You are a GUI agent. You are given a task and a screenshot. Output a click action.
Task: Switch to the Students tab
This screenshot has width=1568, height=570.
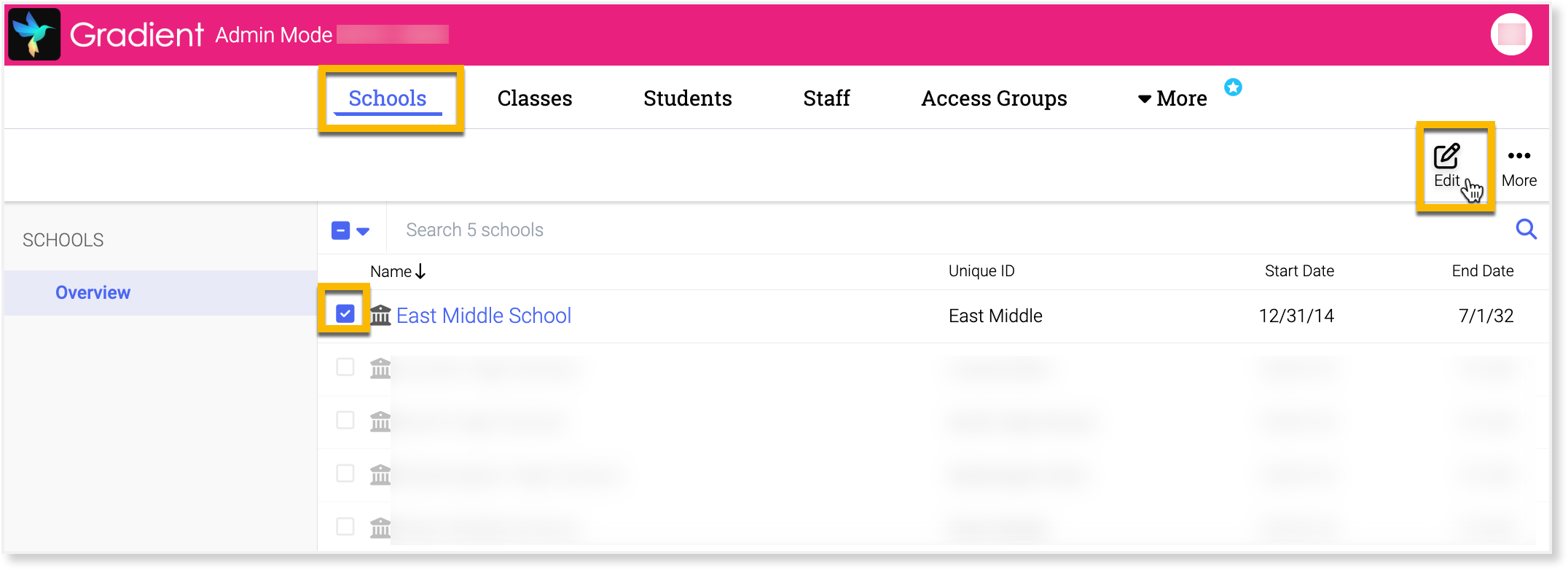pyautogui.click(x=687, y=98)
